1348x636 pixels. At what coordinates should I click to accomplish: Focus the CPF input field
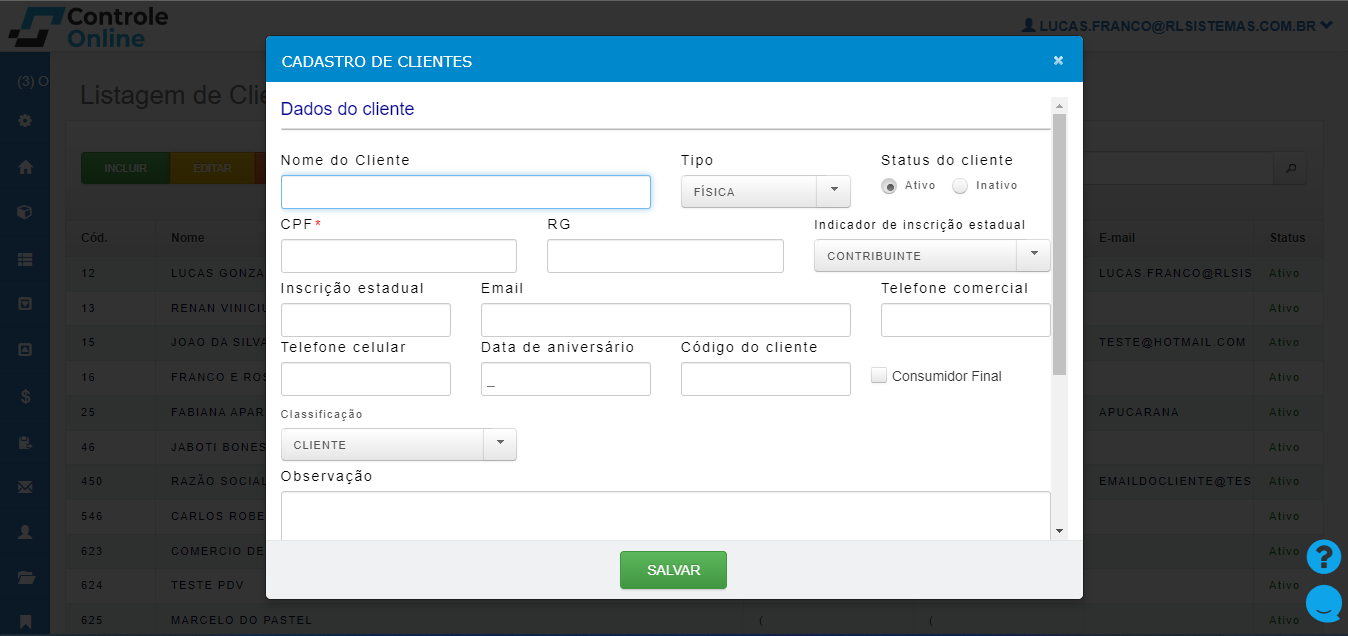[x=398, y=256]
